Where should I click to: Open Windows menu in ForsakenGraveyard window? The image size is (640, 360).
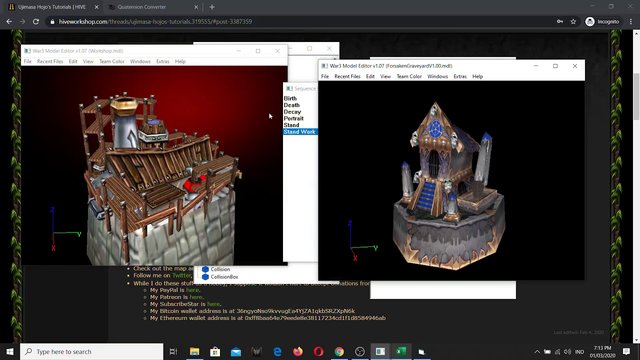(x=438, y=76)
